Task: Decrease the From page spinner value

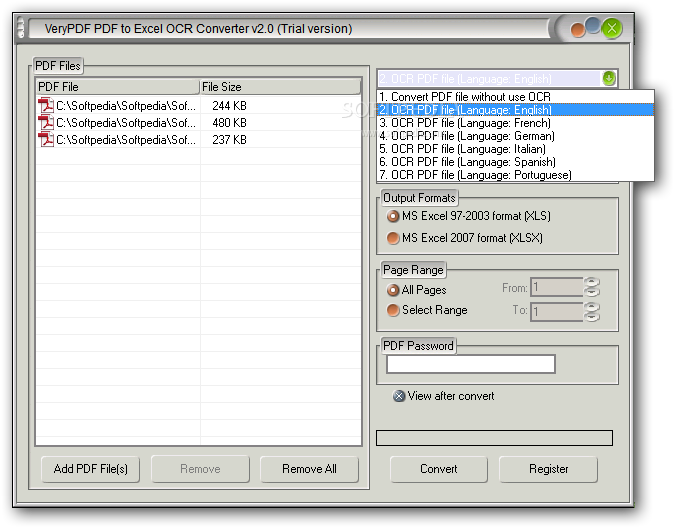Action: point(592,292)
